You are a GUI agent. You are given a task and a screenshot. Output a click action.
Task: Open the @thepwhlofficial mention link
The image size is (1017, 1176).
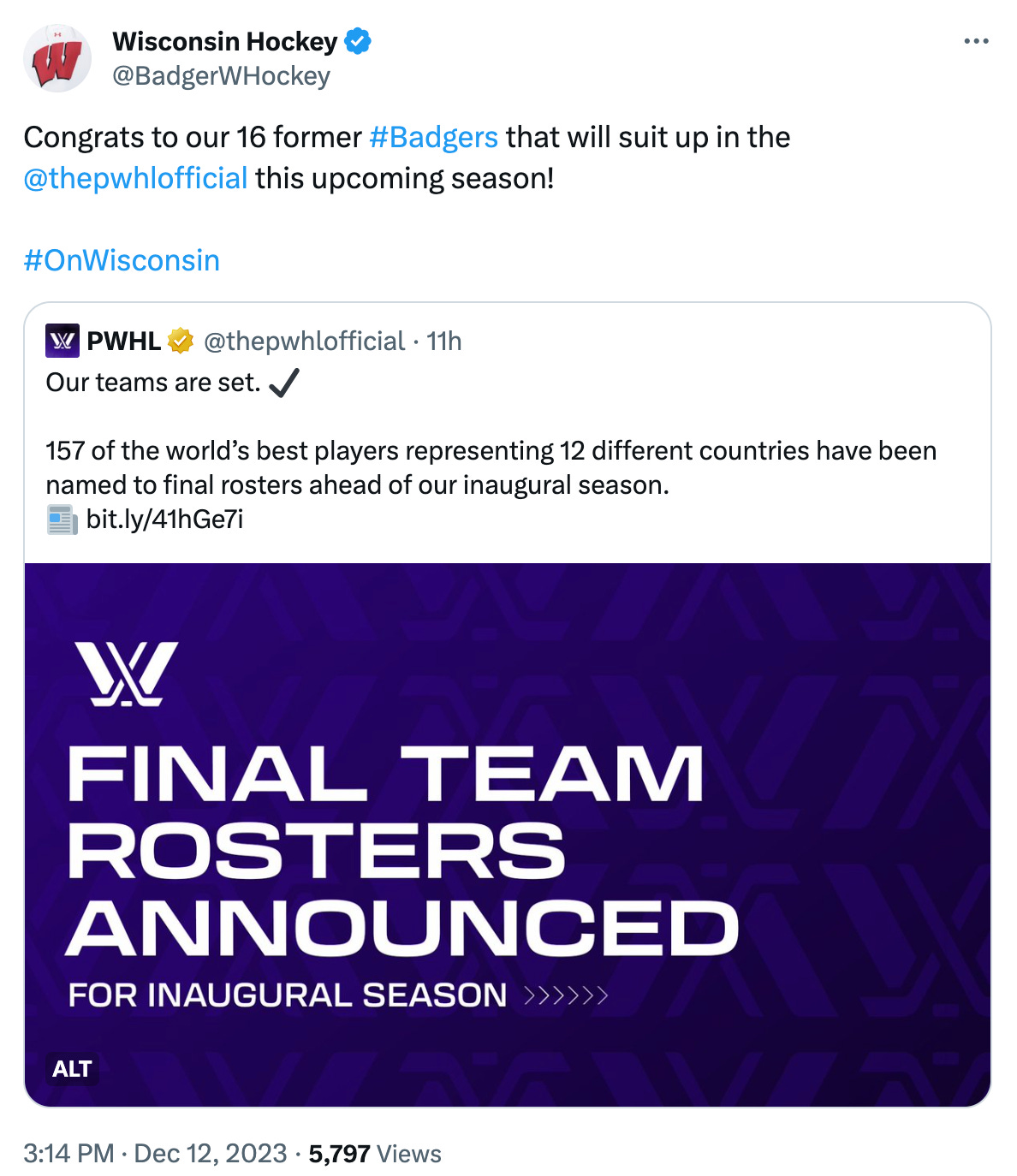click(136, 178)
